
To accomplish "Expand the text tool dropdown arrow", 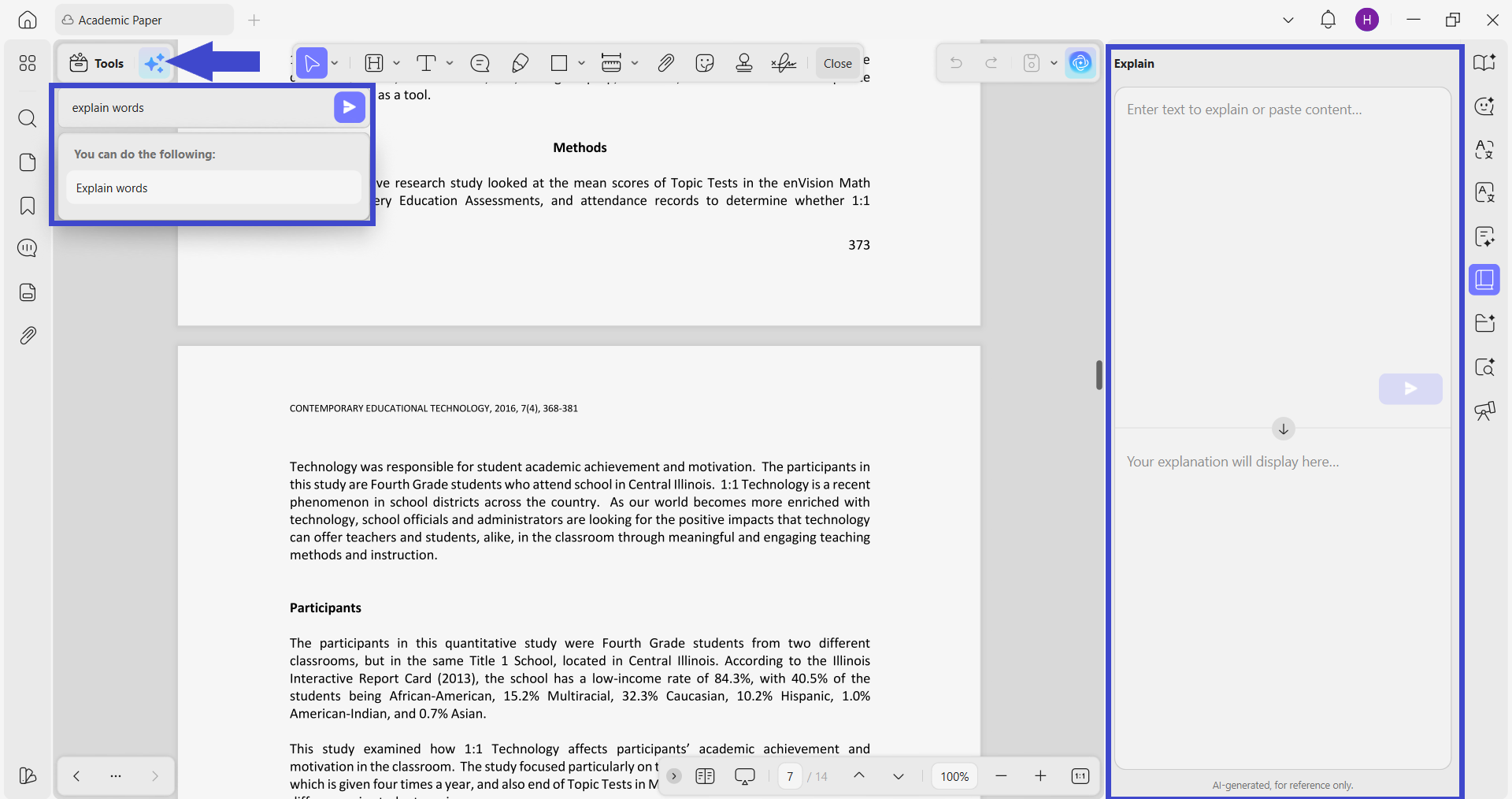I will click(x=450, y=63).
